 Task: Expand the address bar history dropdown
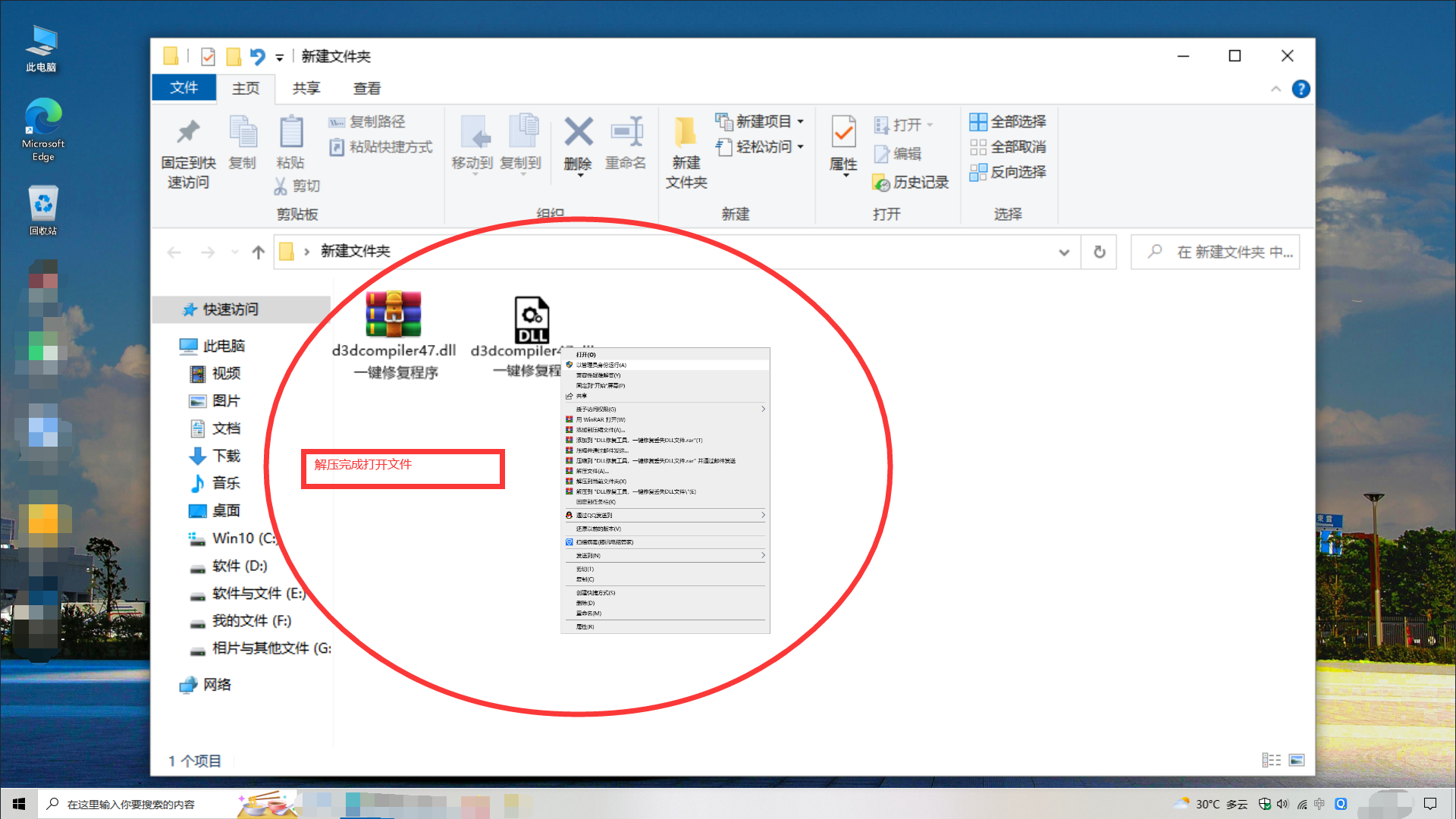pyautogui.click(x=1064, y=253)
